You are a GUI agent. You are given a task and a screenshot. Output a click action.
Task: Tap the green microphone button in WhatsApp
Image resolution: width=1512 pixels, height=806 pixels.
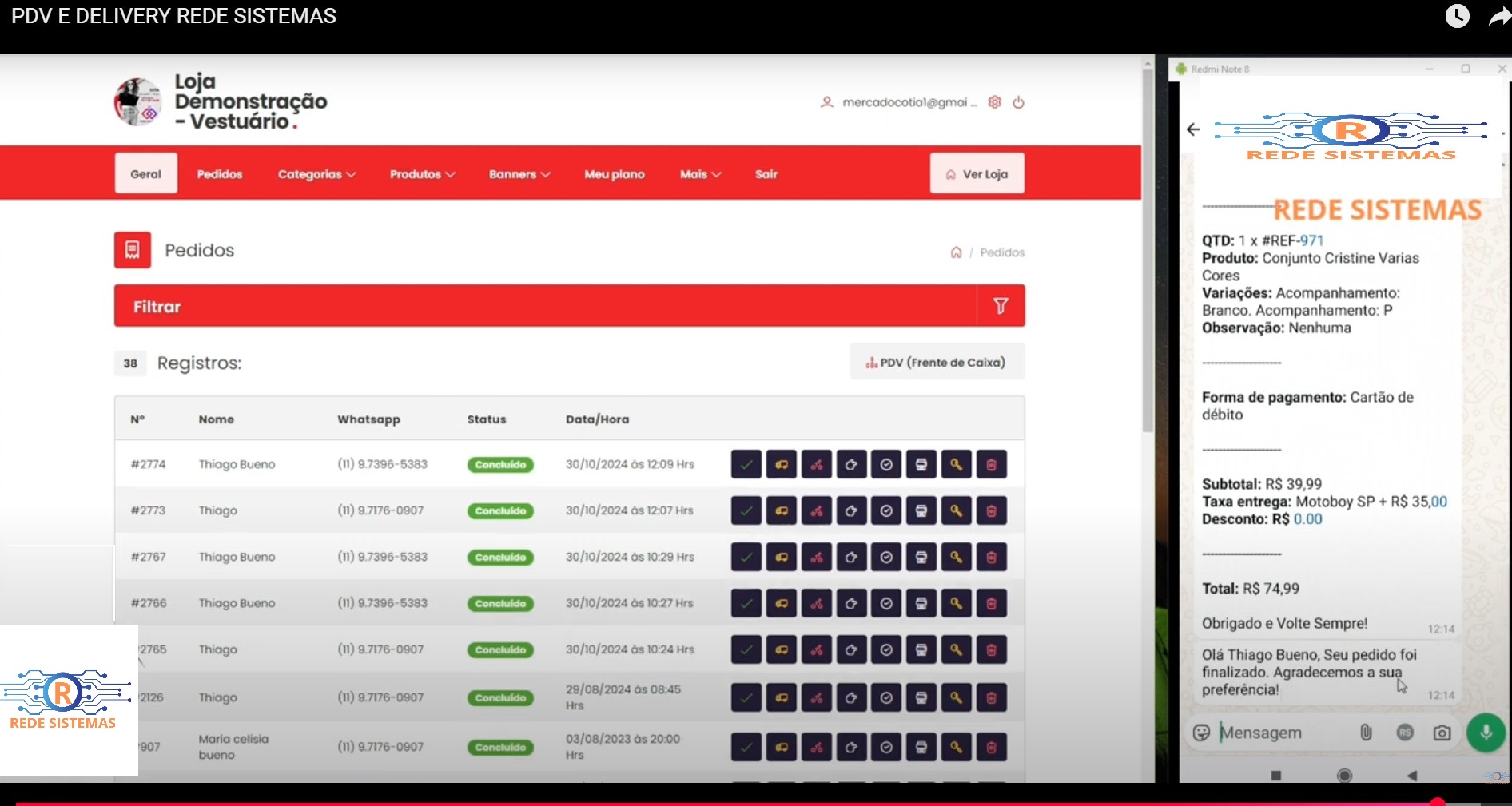click(1486, 733)
